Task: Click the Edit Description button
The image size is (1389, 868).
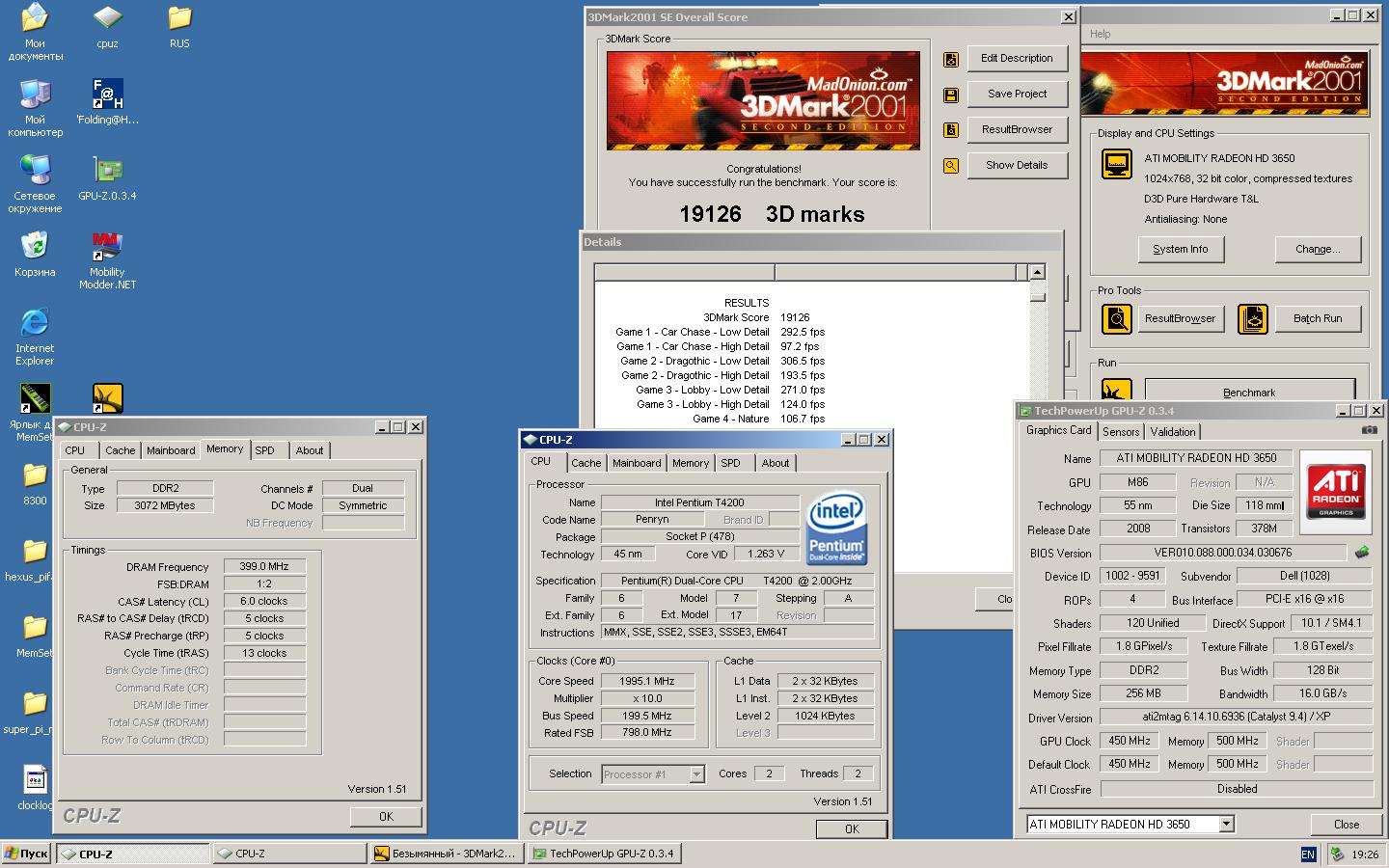Action: 1018,58
